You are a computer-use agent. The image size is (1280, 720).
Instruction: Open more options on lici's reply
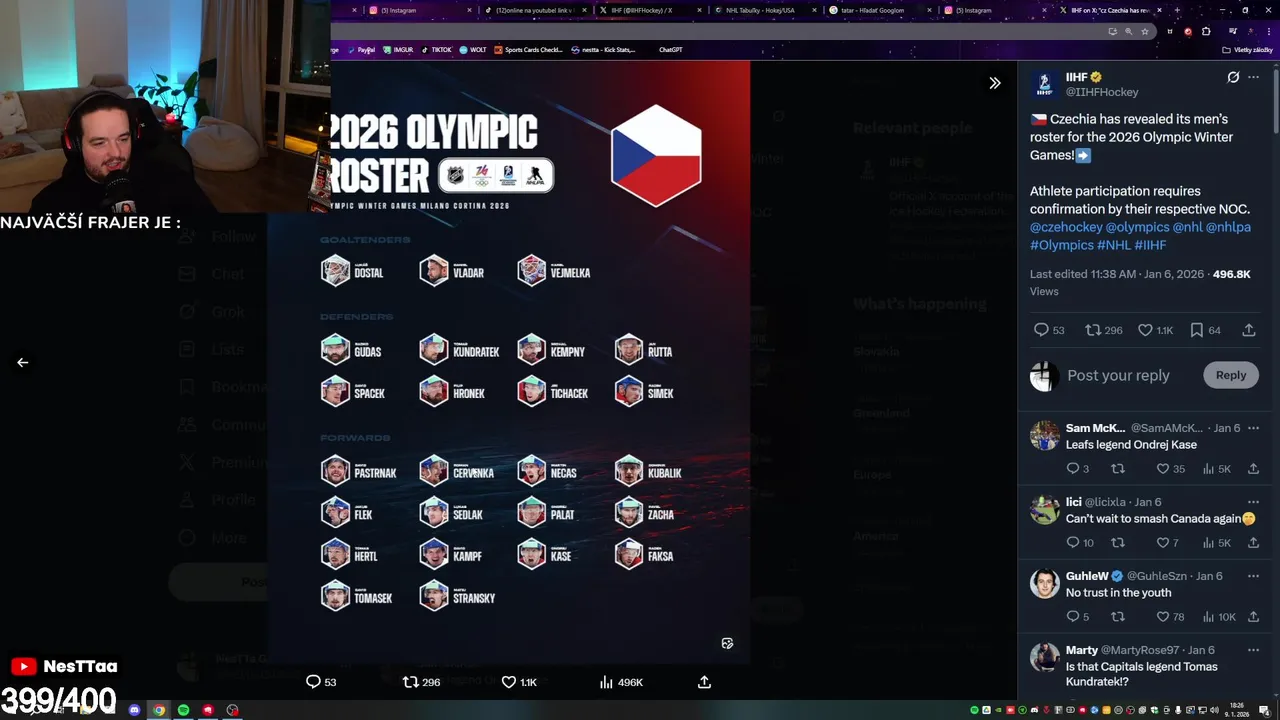click(x=1253, y=502)
